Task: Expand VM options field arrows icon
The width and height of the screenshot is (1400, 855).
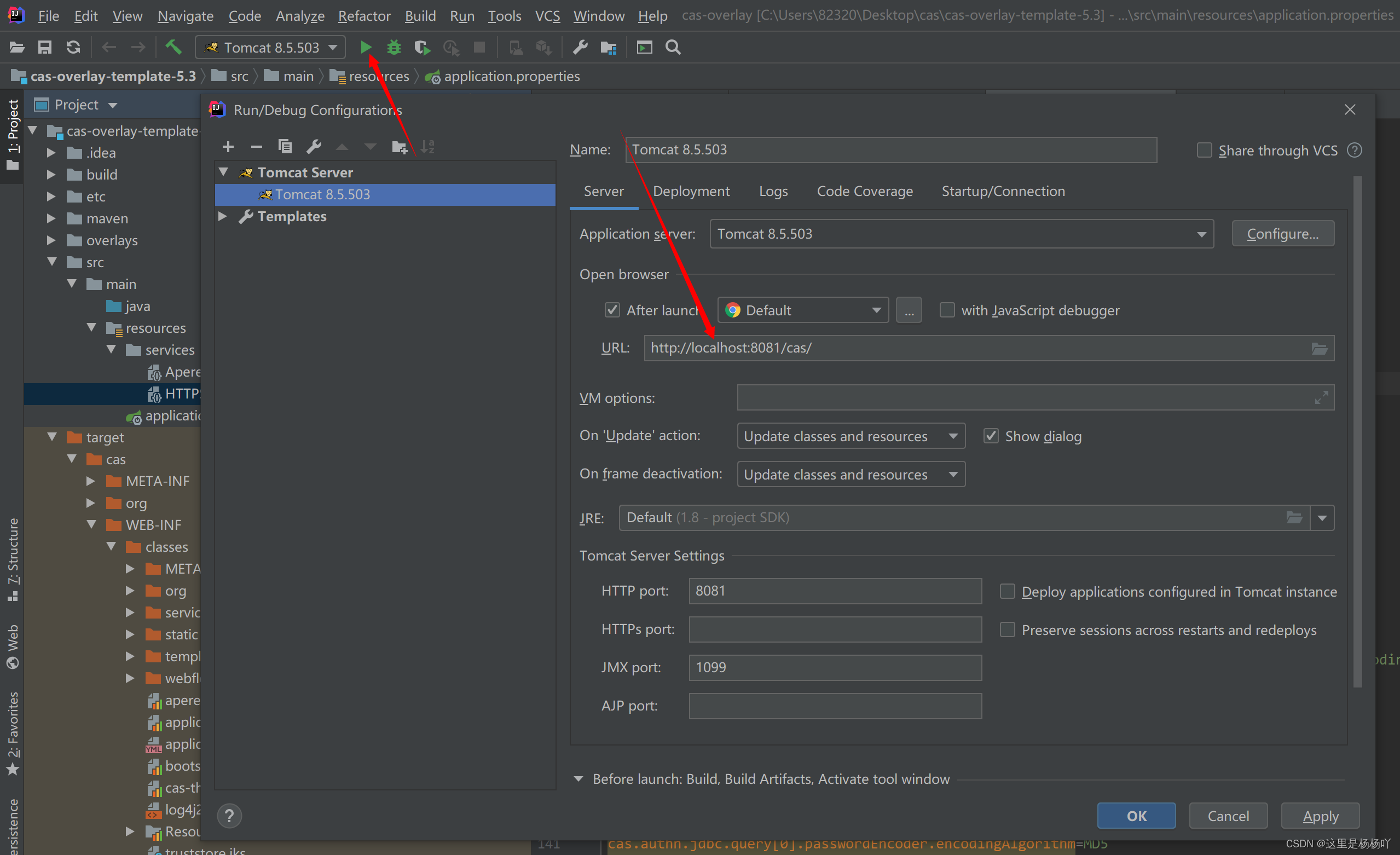Action: 1321,398
